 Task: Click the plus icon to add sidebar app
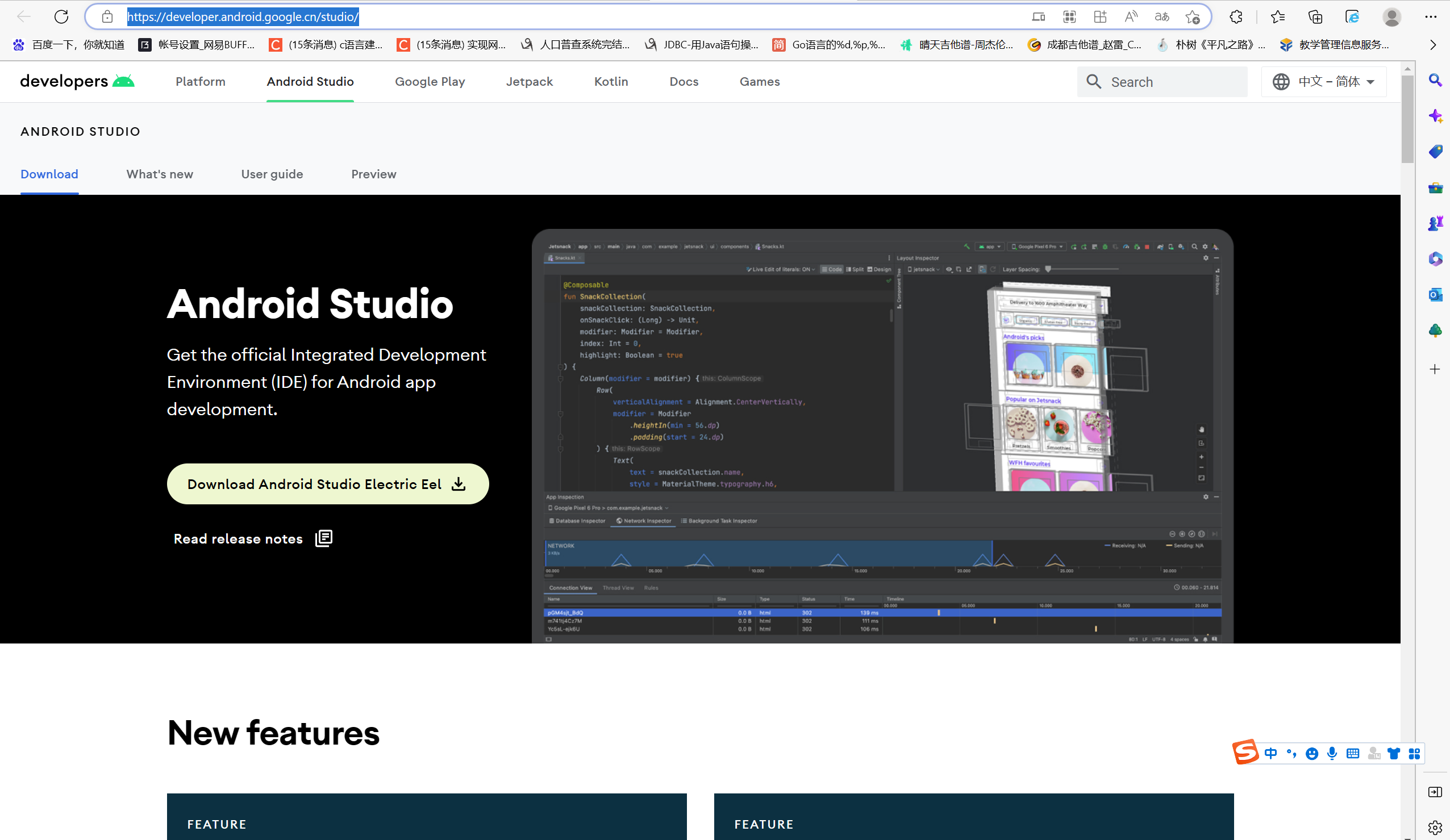[x=1435, y=369]
